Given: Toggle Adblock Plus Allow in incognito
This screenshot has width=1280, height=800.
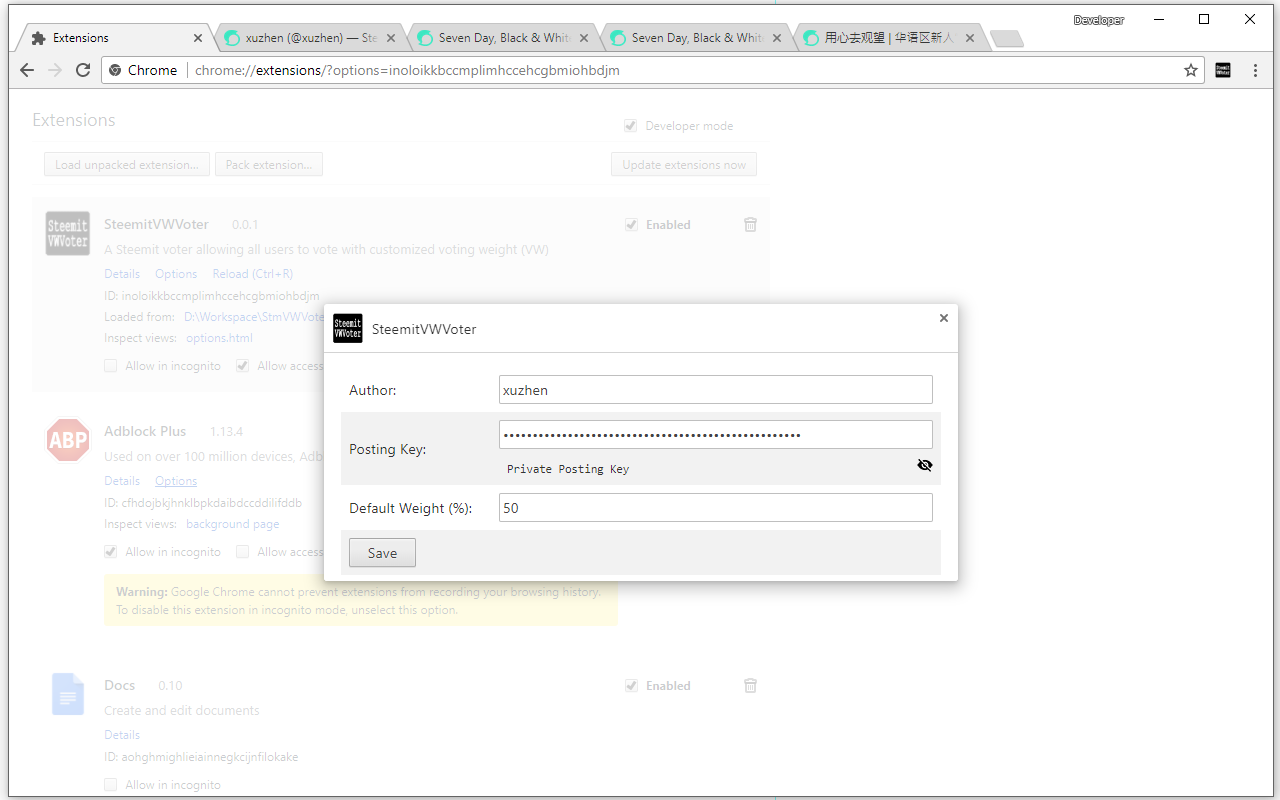Looking at the screenshot, I should 111,552.
